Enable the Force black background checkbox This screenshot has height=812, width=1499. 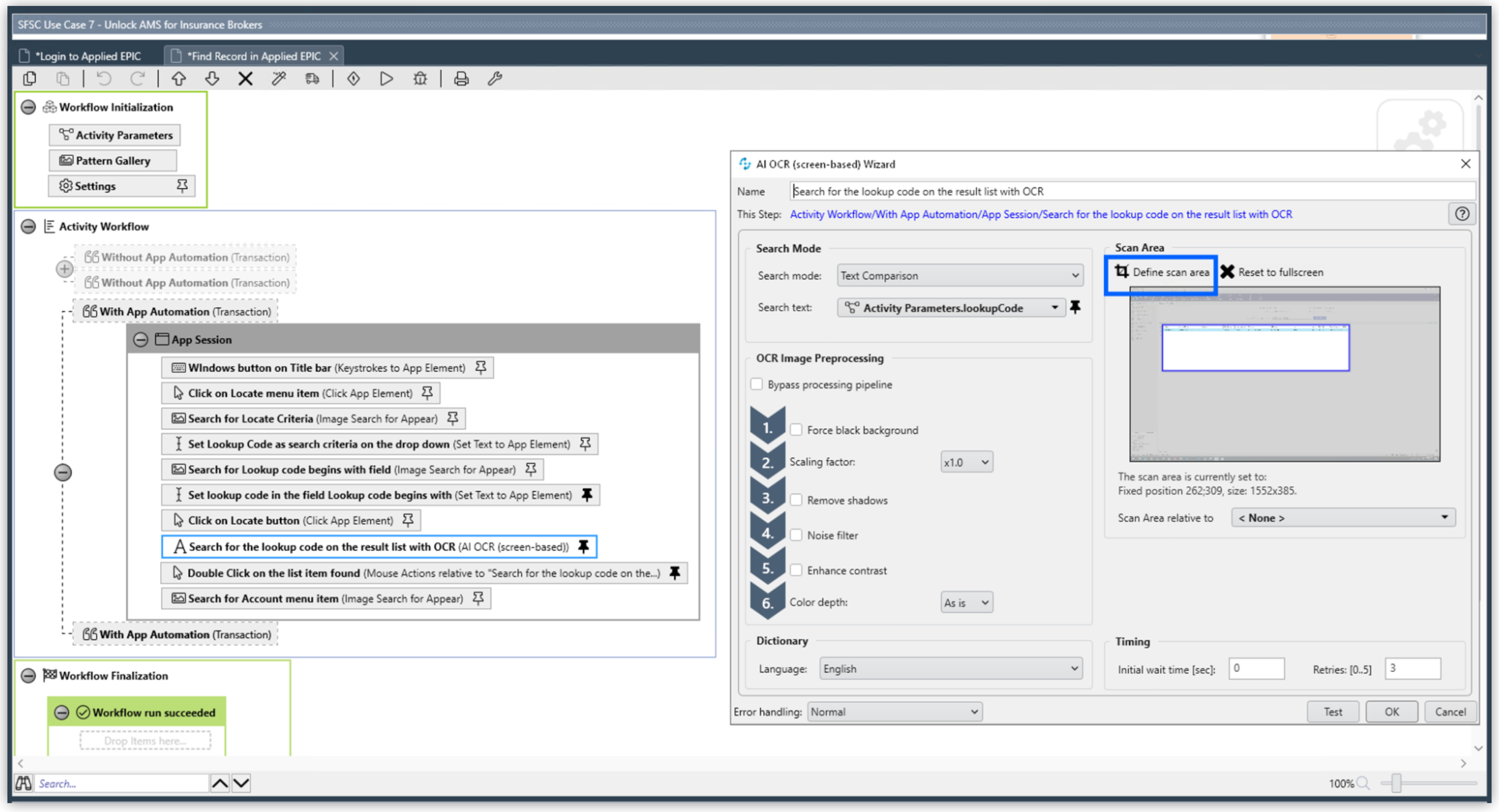click(796, 429)
